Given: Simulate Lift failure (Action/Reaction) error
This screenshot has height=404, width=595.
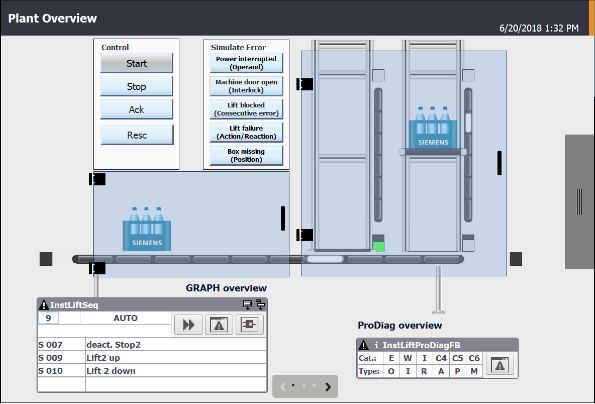Looking at the screenshot, I should click(x=246, y=132).
